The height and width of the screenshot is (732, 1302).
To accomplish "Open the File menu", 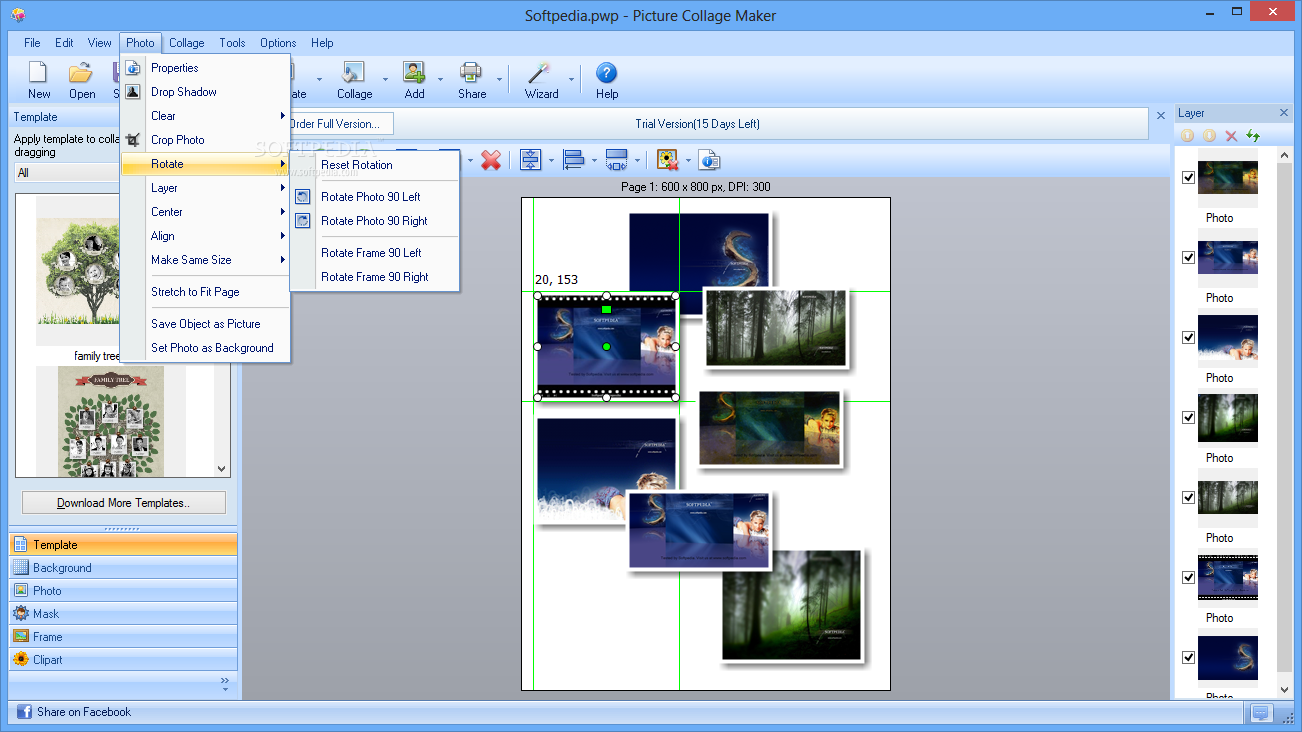I will coord(32,43).
